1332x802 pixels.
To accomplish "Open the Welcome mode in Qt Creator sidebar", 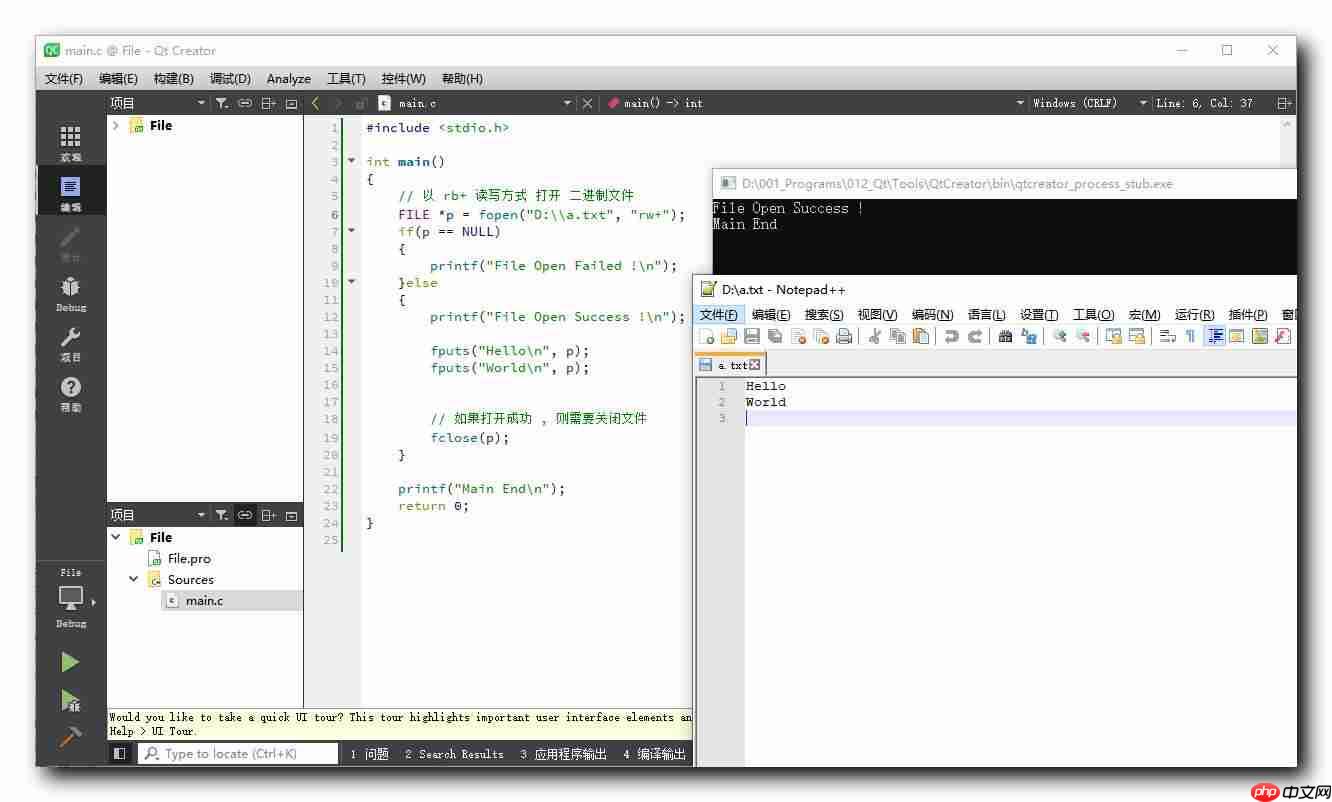I will point(70,142).
